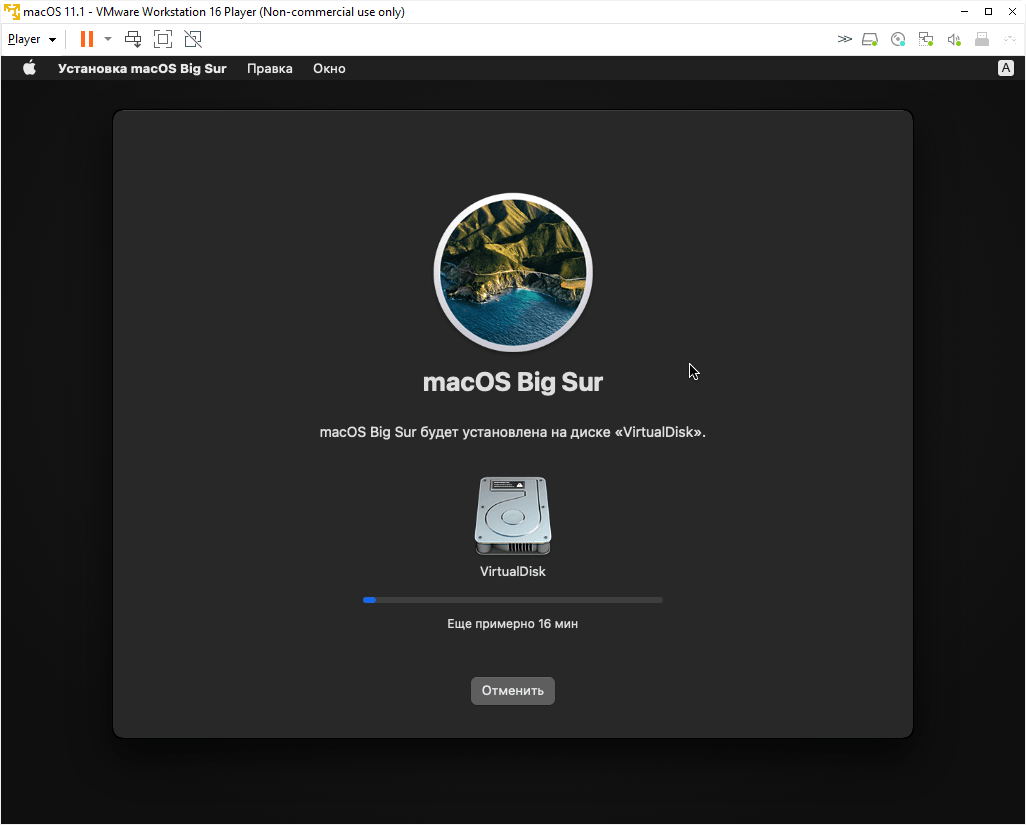The image size is (1026, 825).
Task: Select the VirtualDisk drive icon
Action: click(x=513, y=516)
